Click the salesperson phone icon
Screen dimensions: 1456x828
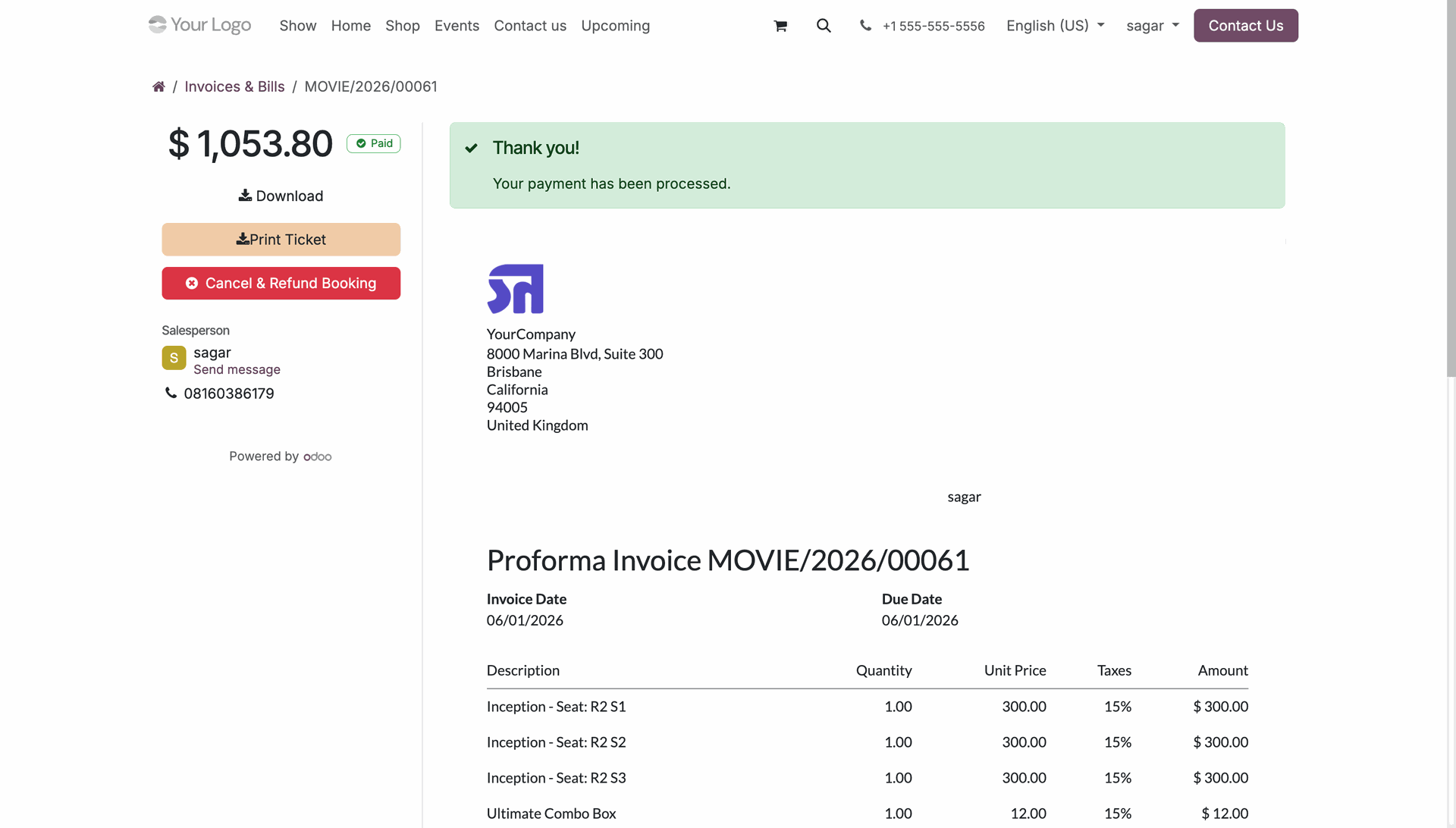pos(171,393)
